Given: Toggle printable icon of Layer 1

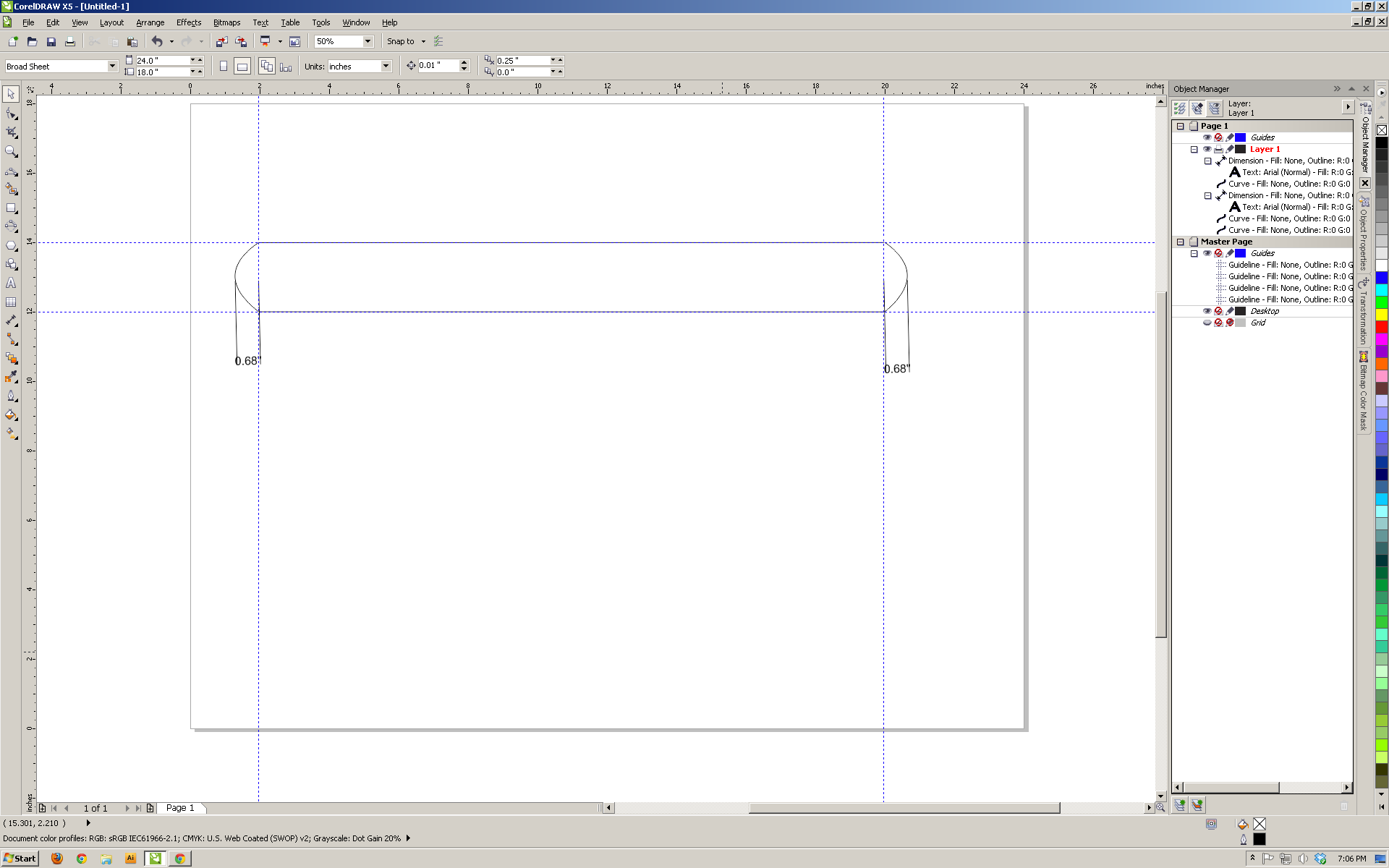Looking at the screenshot, I should coord(1218,149).
